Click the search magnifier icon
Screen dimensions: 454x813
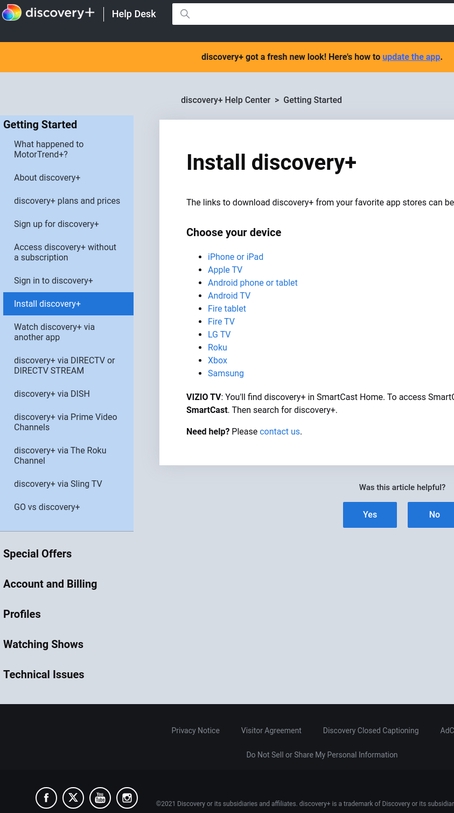(x=185, y=14)
